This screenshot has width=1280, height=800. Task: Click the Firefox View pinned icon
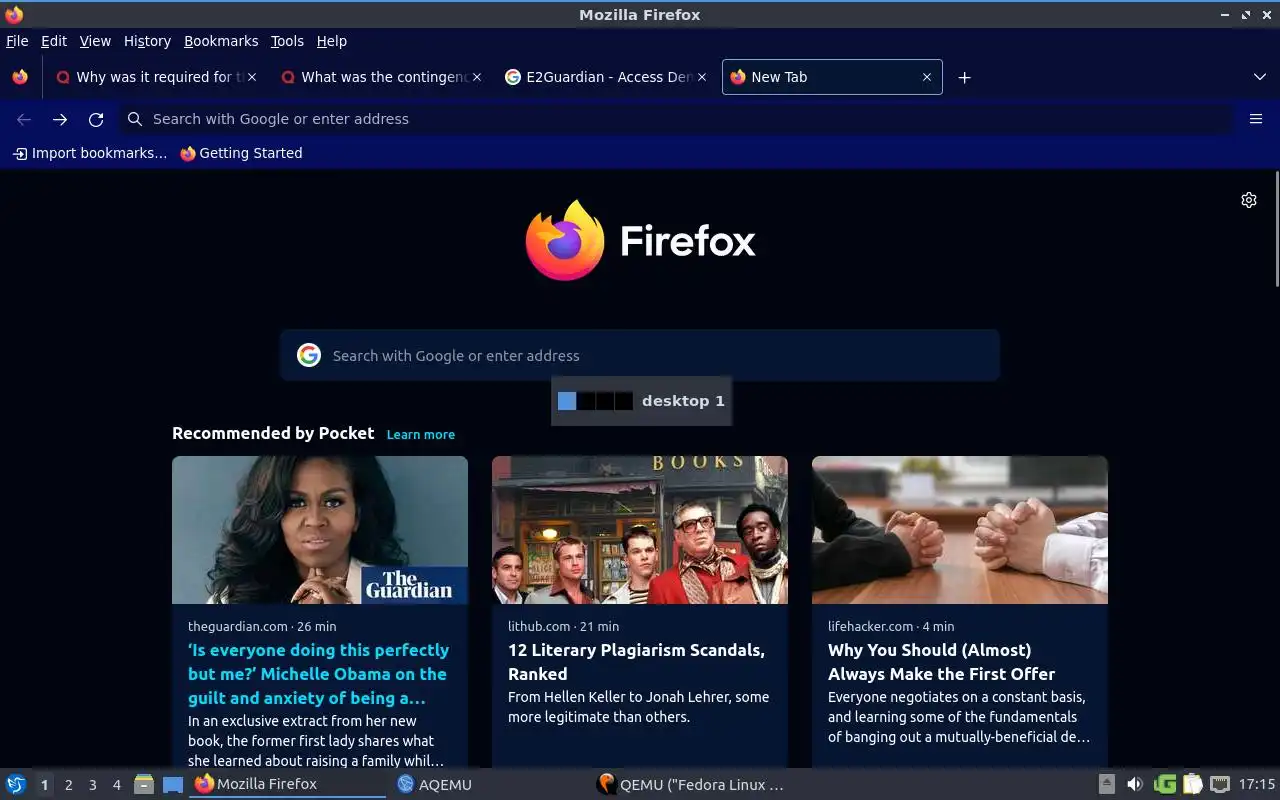pyautogui.click(x=20, y=77)
